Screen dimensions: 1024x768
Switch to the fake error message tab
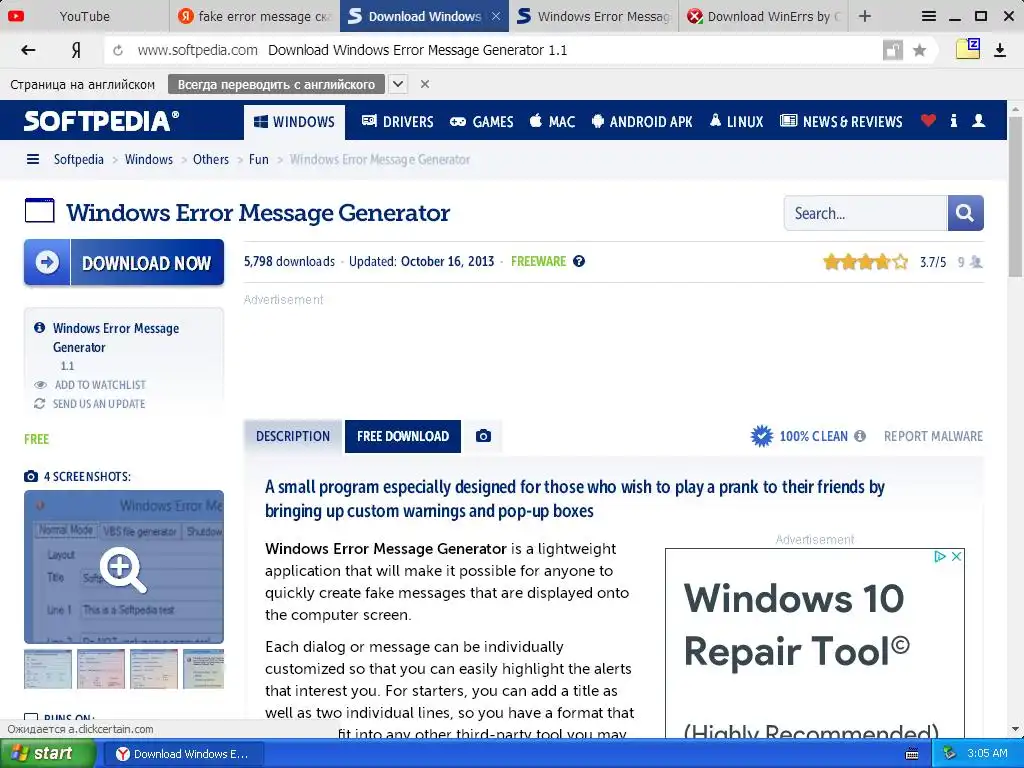tap(254, 16)
